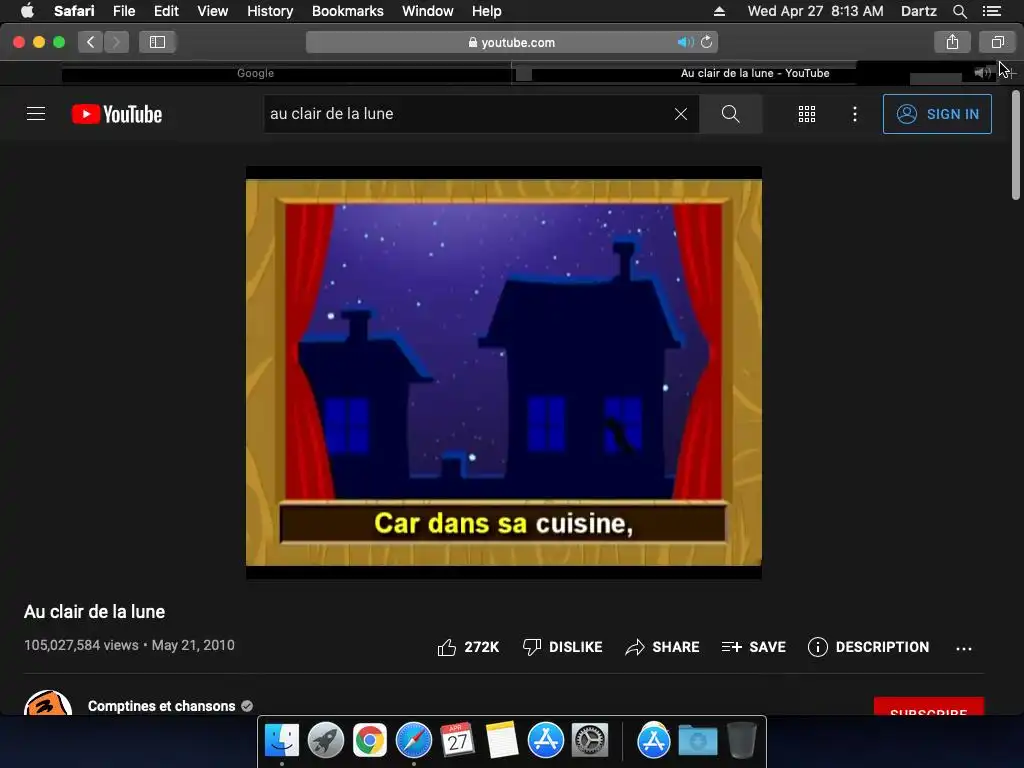Open a new tab with plus button
Screen dimensions: 1024x768
point(1010,73)
